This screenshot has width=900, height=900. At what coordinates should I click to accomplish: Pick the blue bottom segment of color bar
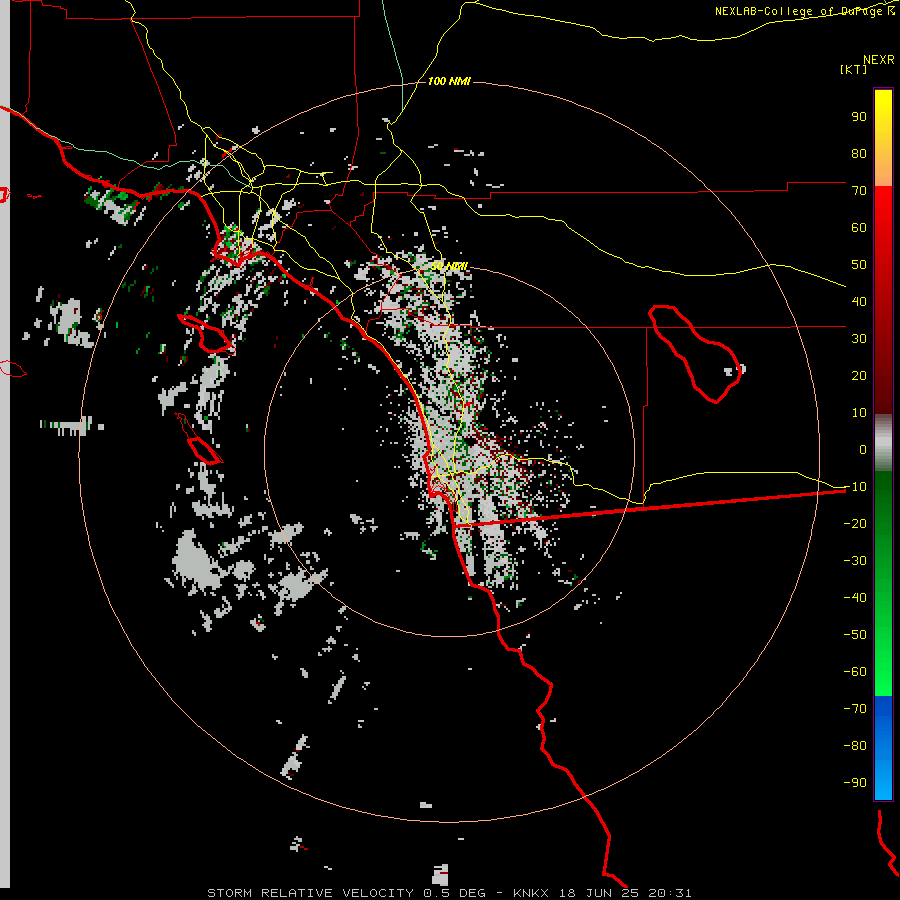click(883, 748)
